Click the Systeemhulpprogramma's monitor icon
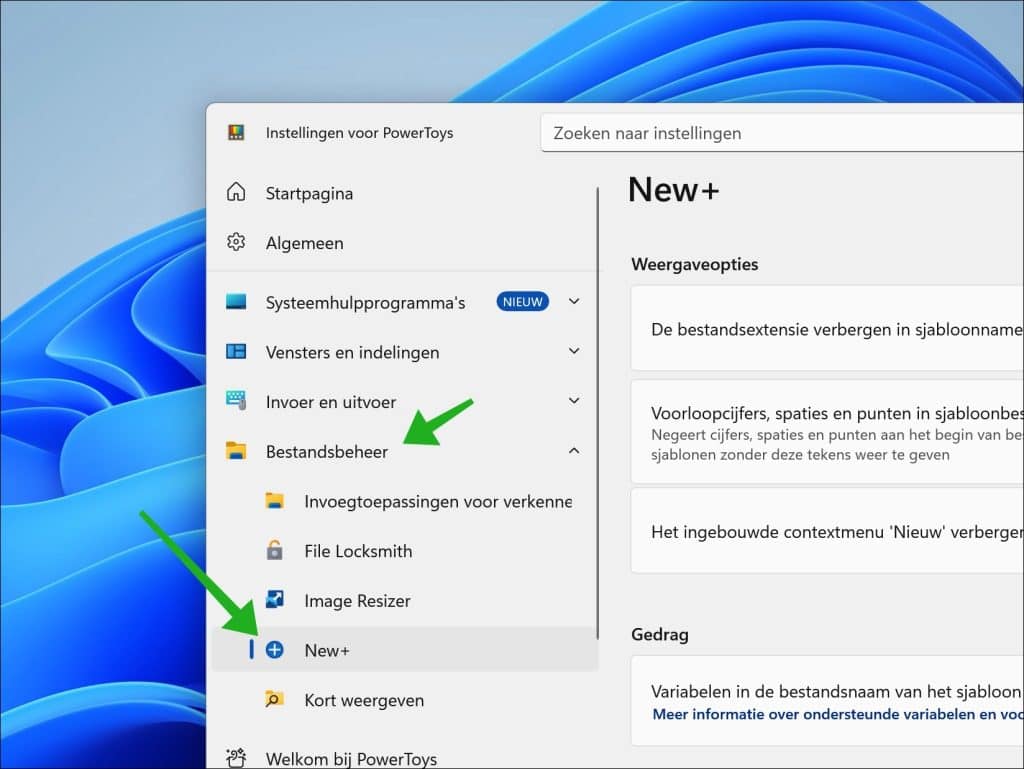This screenshot has height=769, width=1024. click(x=236, y=302)
